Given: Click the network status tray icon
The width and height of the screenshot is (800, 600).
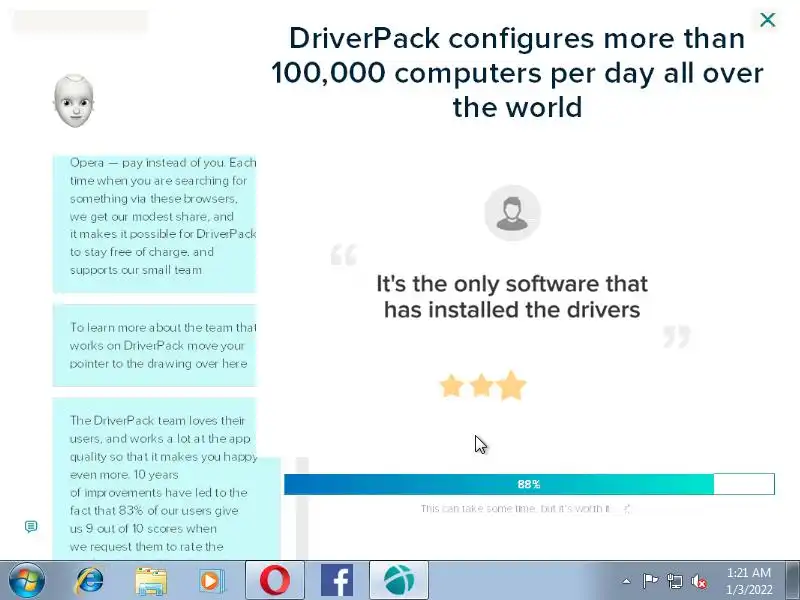Looking at the screenshot, I should tap(674, 581).
